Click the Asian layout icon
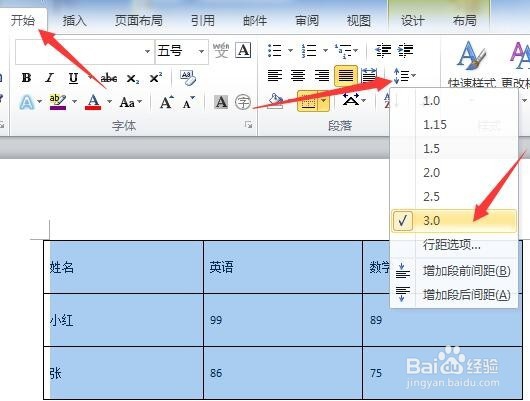Image resolution: width=530 pixels, height=401 pixels. (351, 100)
